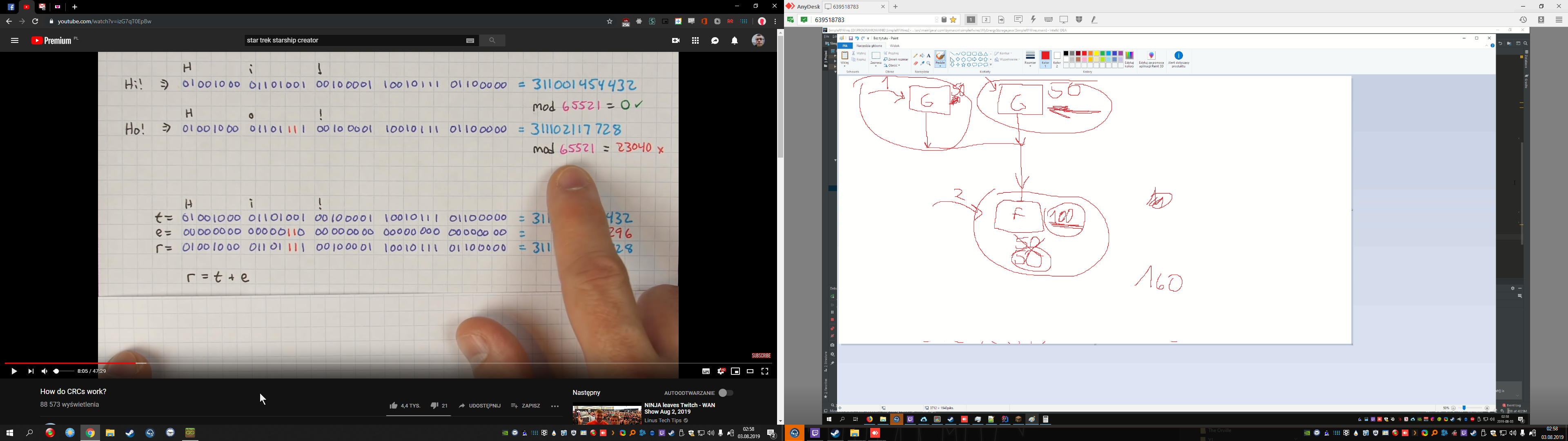The height and width of the screenshot is (441, 1568).
Task: Click the UDOSTĘPNIJ share button
Action: click(x=480, y=405)
